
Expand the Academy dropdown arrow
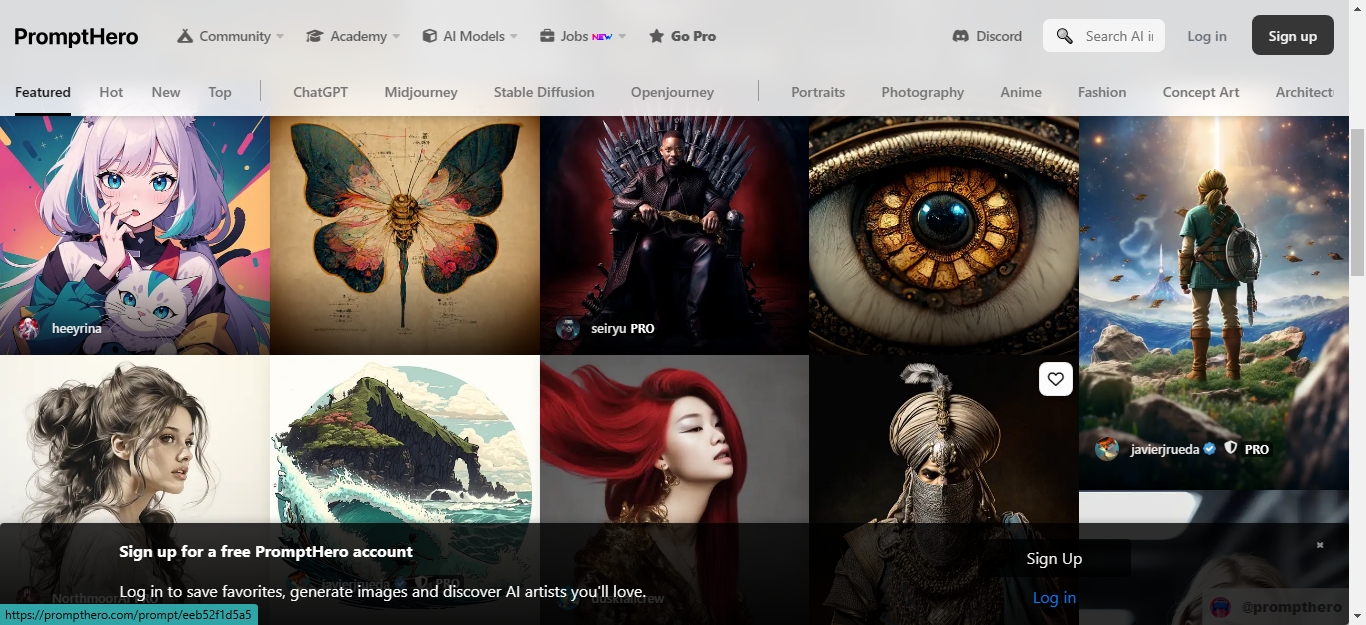point(396,37)
